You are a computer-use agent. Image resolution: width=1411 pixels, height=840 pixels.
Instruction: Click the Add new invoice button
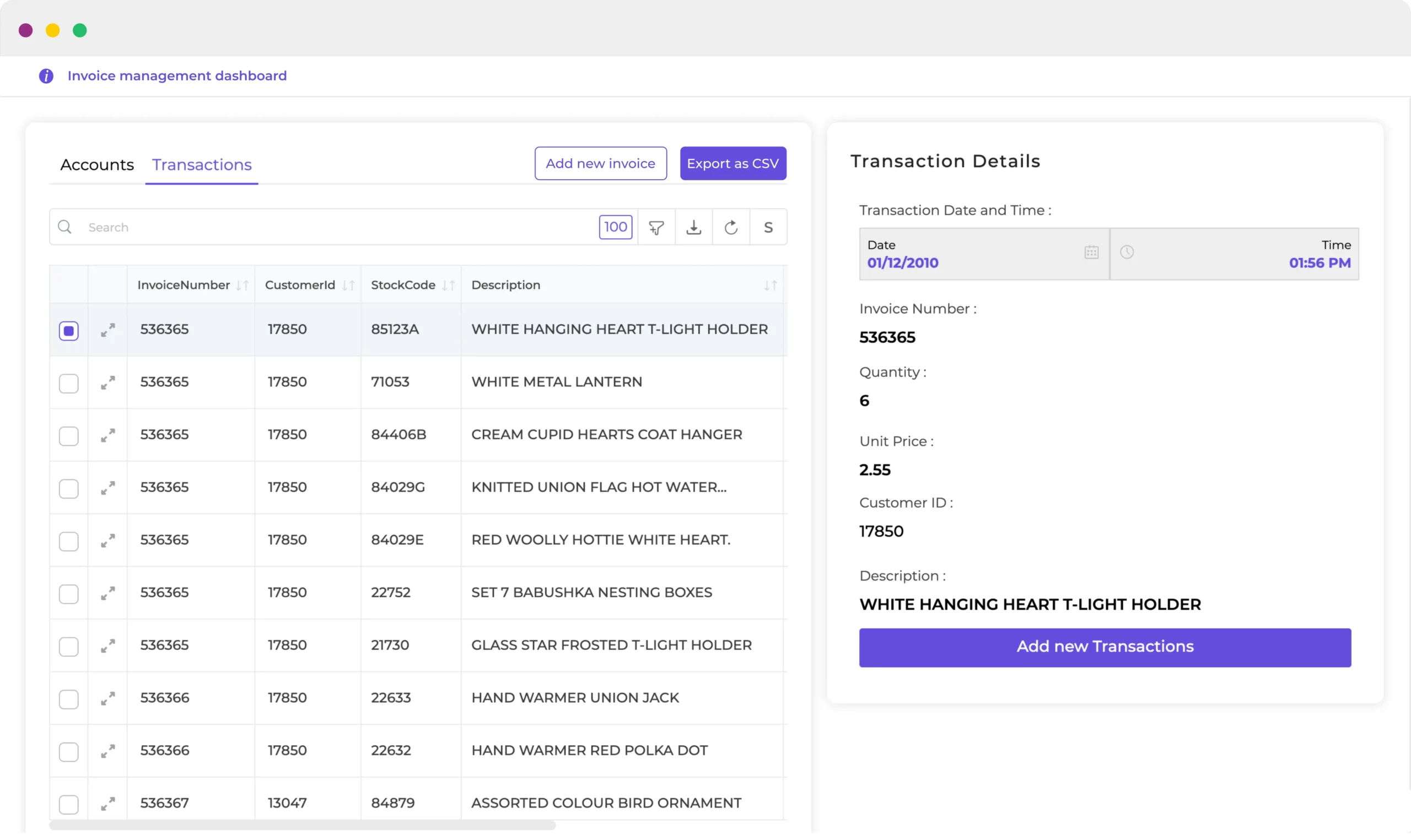(x=601, y=163)
